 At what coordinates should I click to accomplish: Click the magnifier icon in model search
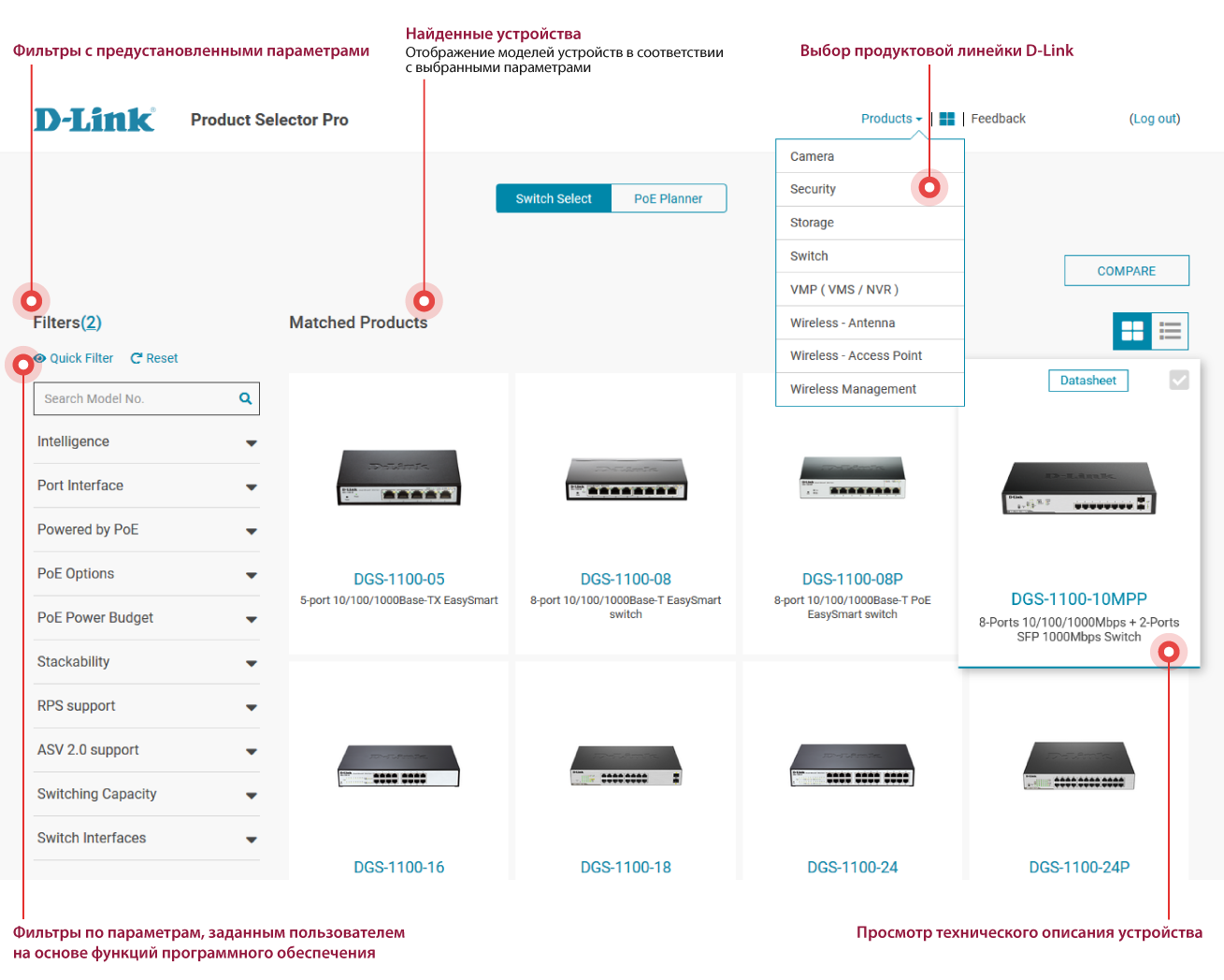point(245,398)
